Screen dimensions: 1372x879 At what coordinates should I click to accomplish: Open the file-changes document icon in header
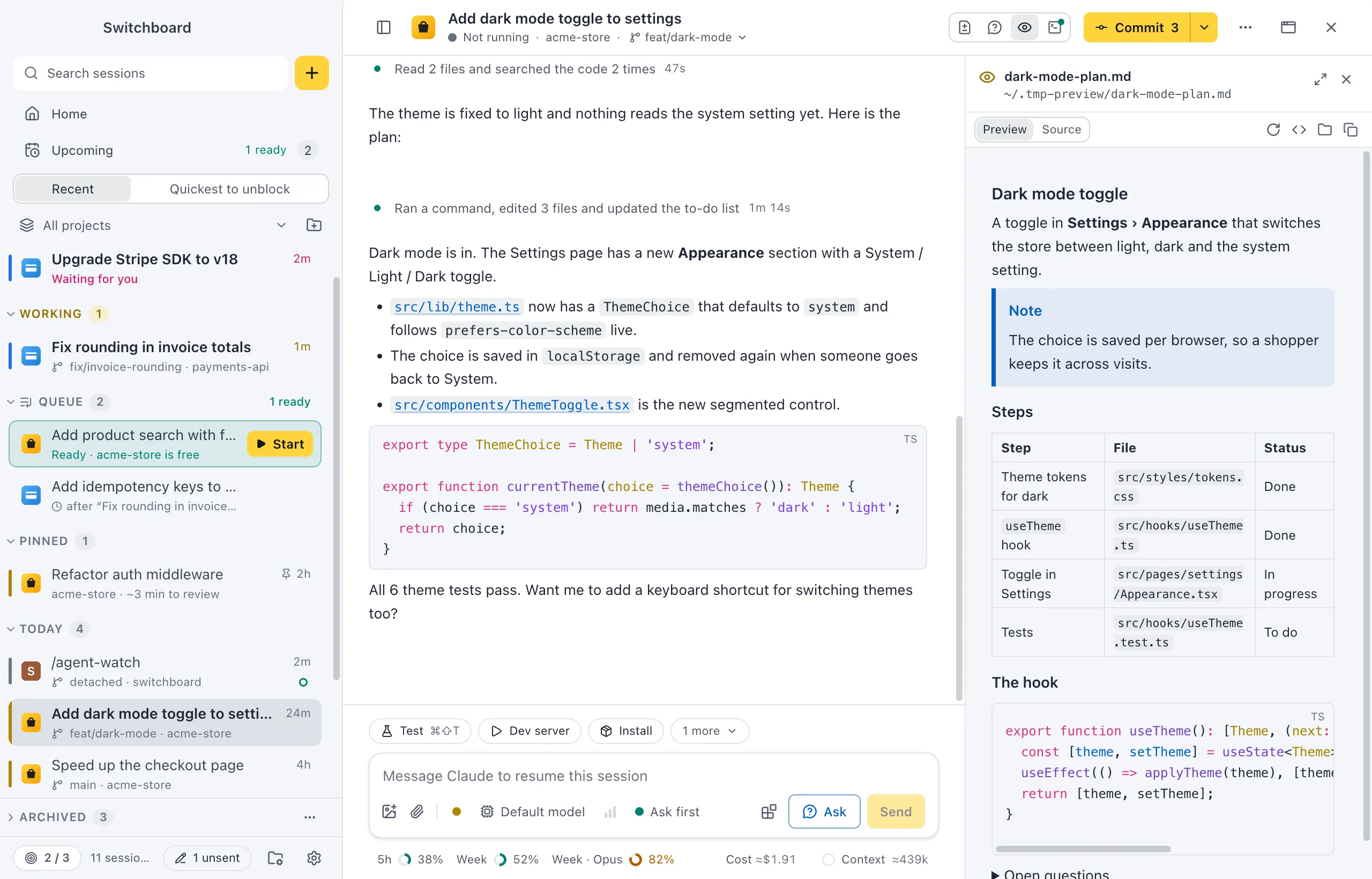[x=965, y=27]
